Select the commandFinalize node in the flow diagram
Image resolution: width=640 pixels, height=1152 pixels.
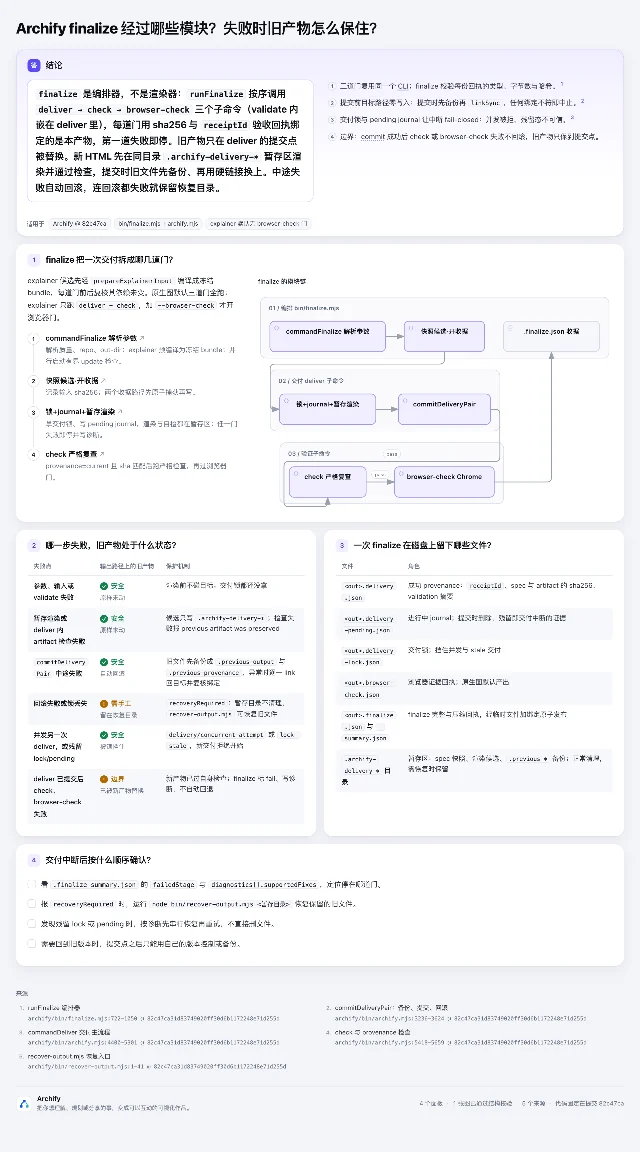coord(326,336)
